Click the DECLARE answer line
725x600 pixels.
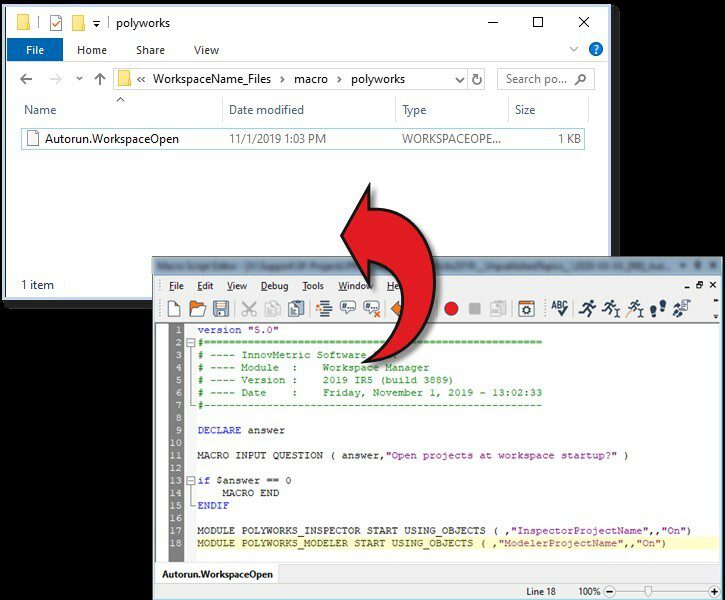241,430
